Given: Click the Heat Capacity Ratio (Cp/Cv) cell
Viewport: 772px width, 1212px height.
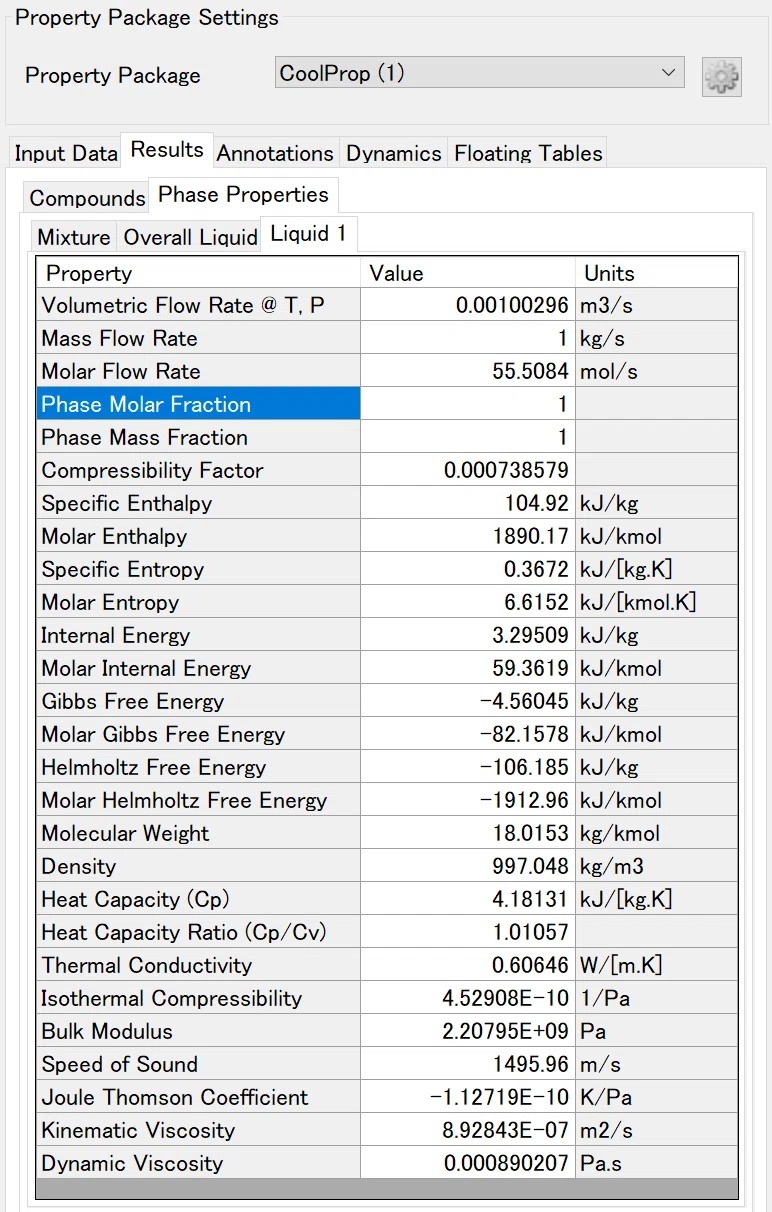Looking at the screenshot, I should [198, 932].
